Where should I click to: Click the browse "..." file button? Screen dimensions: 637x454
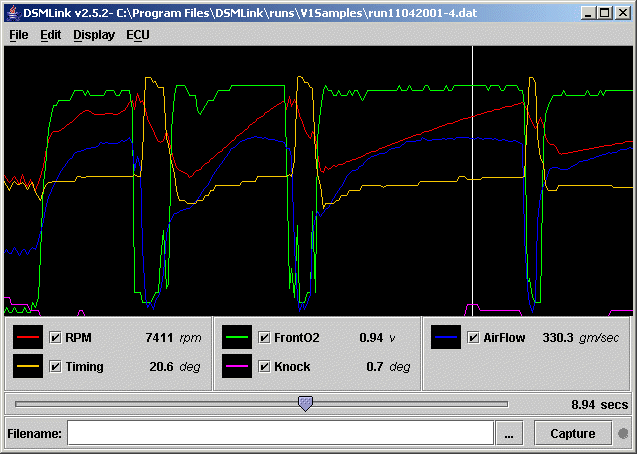click(x=511, y=433)
